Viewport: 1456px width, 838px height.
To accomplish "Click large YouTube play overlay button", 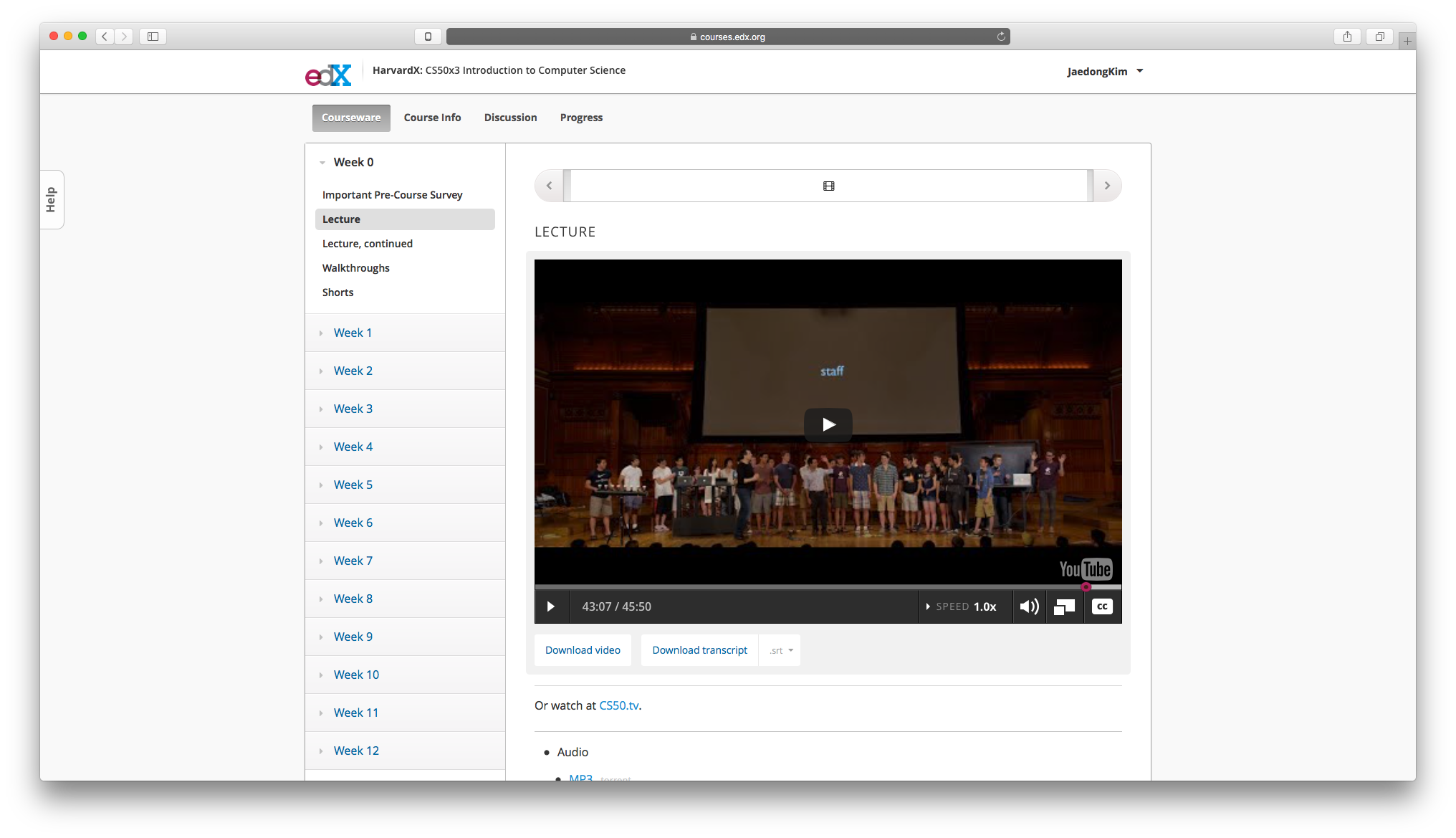I will [x=828, y=424].
